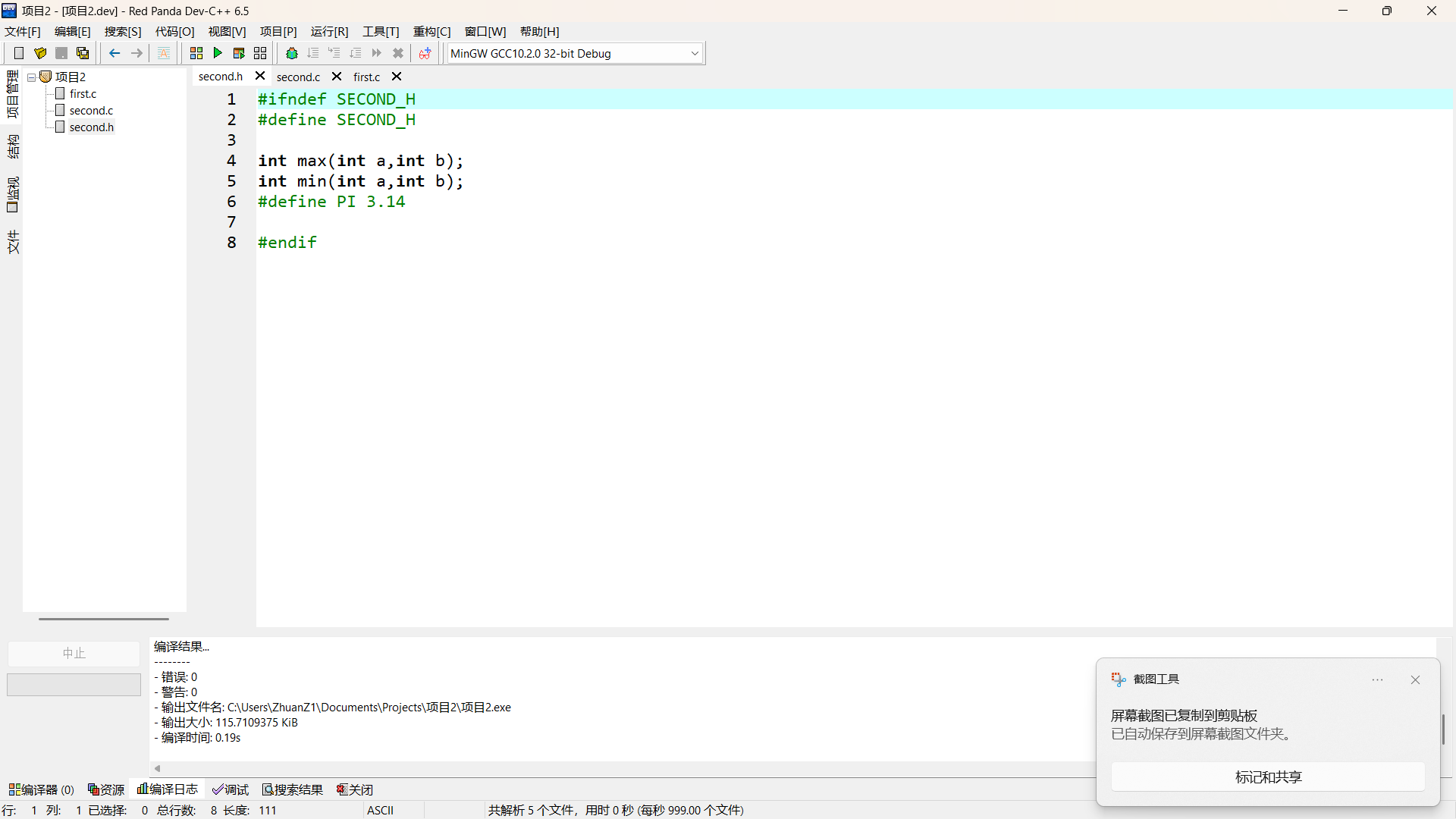The image size is (1456, 819).
Task: Click the blue back navigation arrow
Action: tap(115, 53)
